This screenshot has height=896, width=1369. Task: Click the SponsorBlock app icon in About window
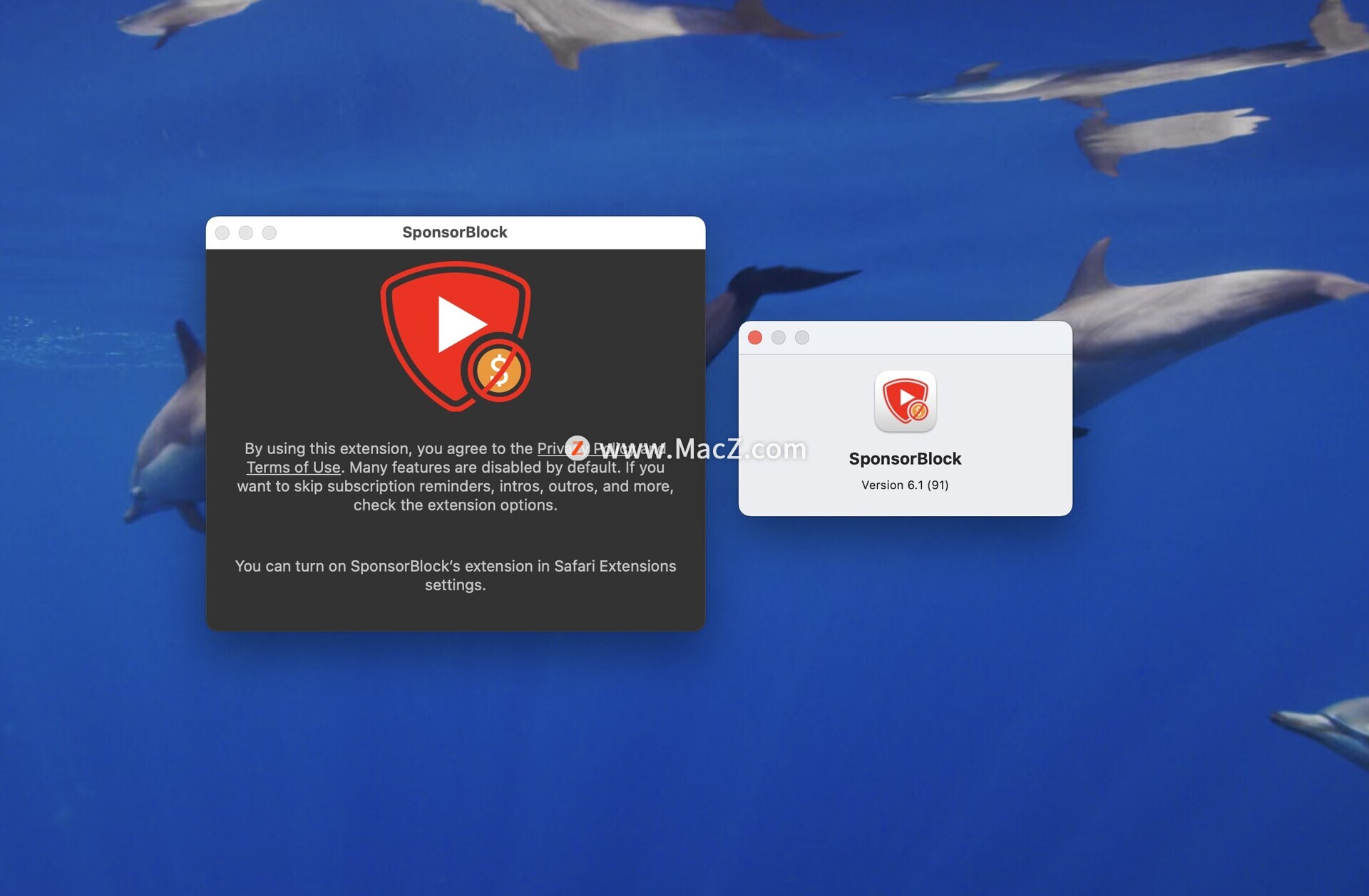point(905,401)
